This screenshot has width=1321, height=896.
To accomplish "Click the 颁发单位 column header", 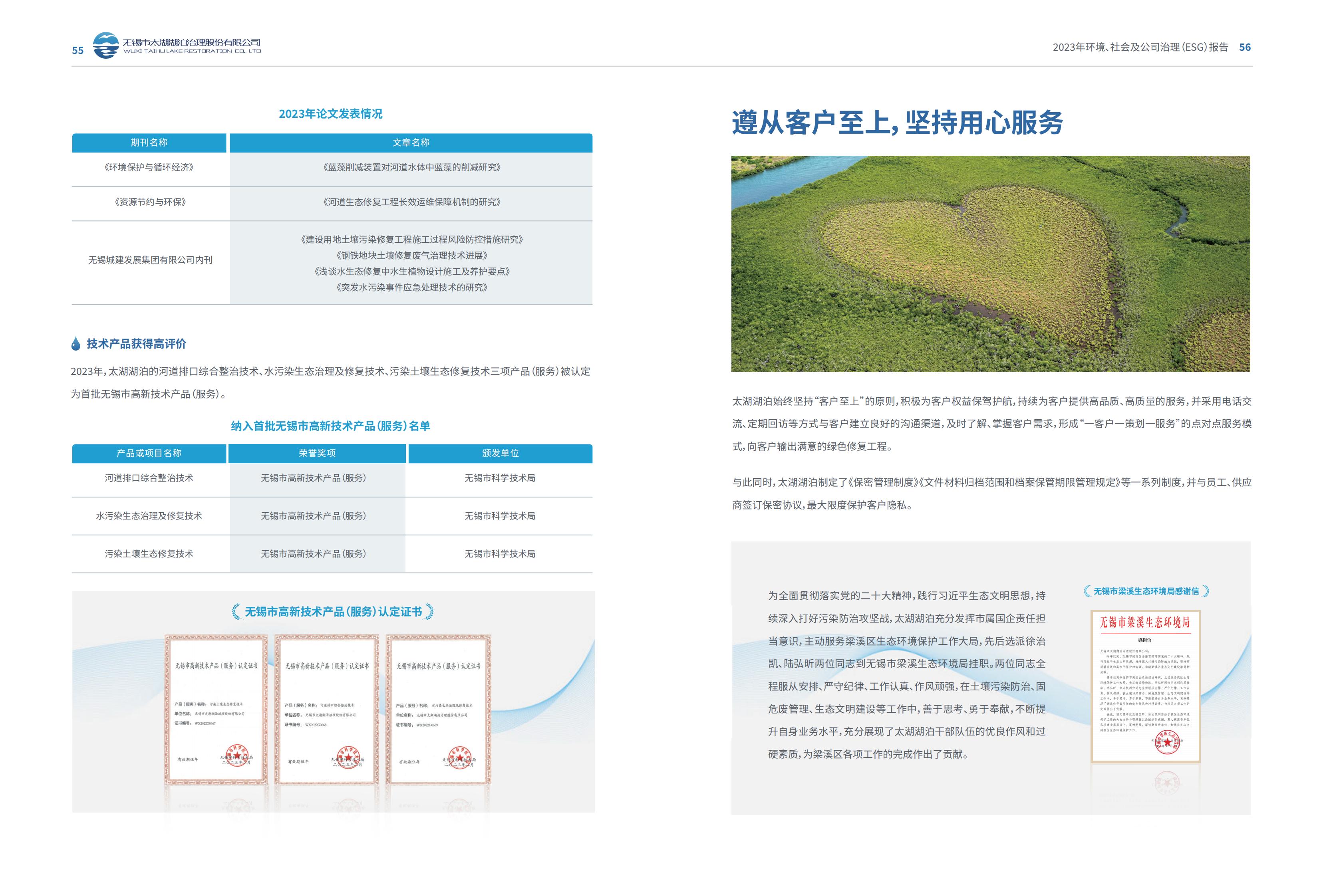I will tap(500, 453).
